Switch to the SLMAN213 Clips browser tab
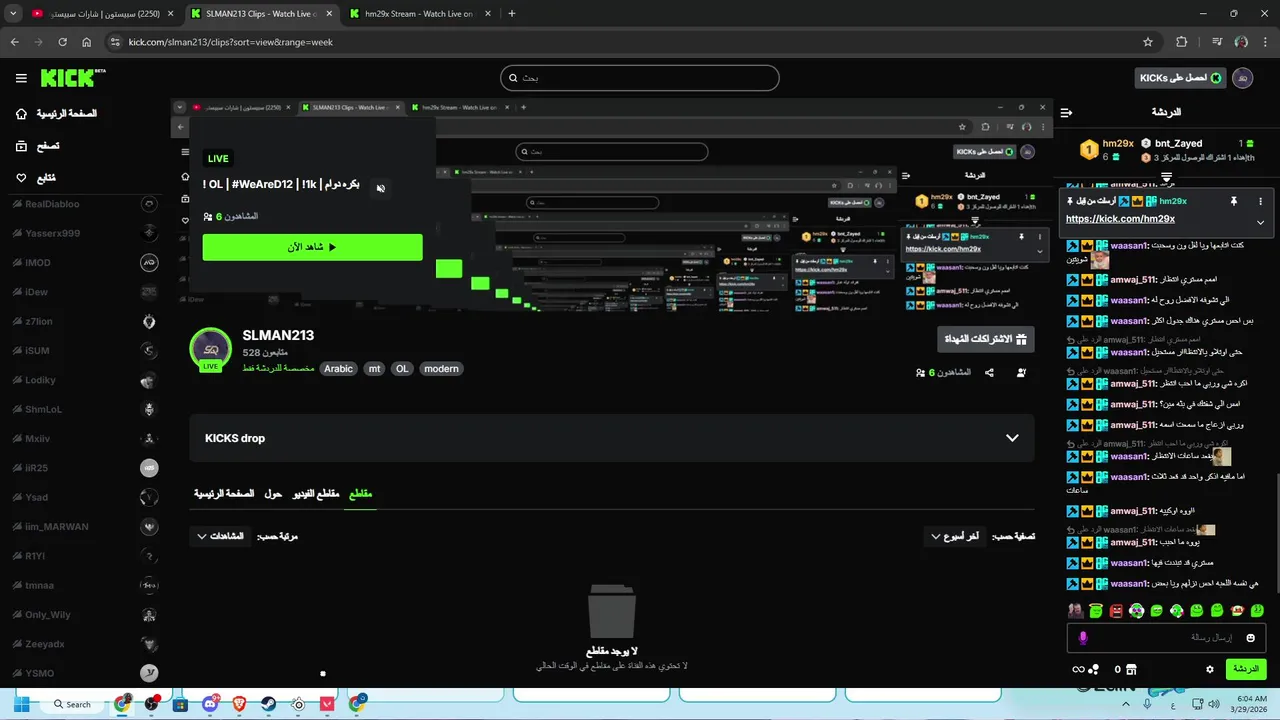Image resolution: width=1280 pixels, height=720 pixels. coord(260,14)
